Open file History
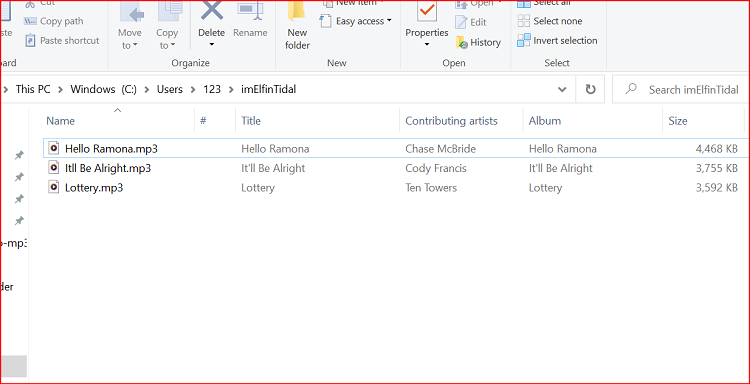This screenshot has width=750, height=384. [x=478, y=42]
